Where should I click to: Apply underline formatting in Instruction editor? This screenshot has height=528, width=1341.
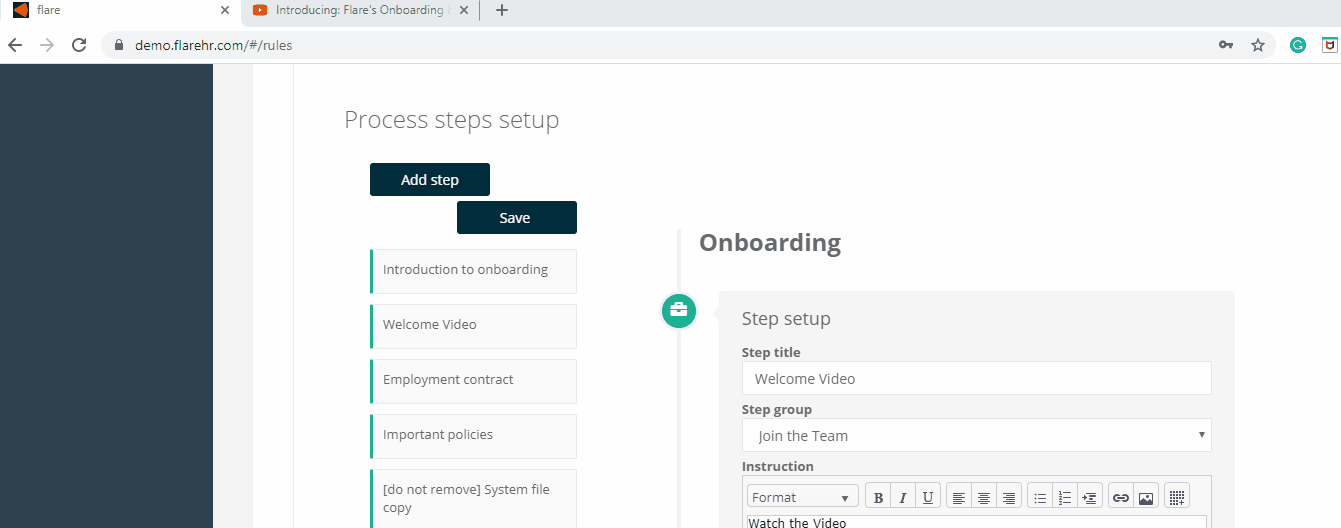[x=928, y=497]
